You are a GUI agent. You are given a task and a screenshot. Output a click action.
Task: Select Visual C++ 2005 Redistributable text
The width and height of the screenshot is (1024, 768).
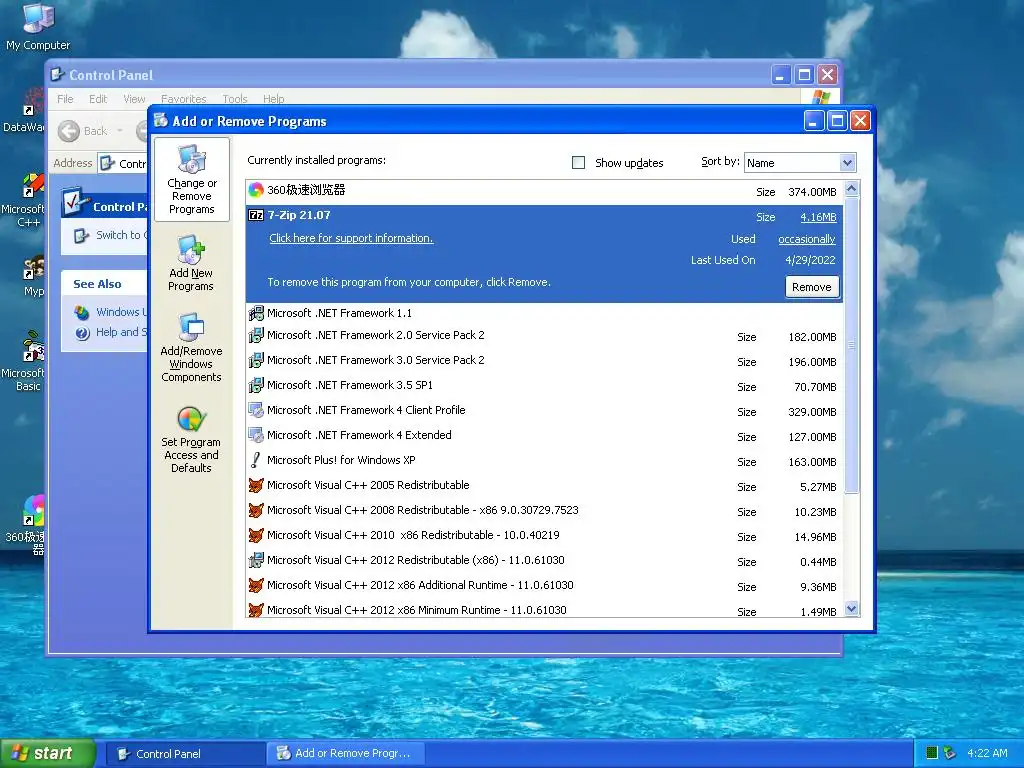pyautogui.click(x=368, y=485)
